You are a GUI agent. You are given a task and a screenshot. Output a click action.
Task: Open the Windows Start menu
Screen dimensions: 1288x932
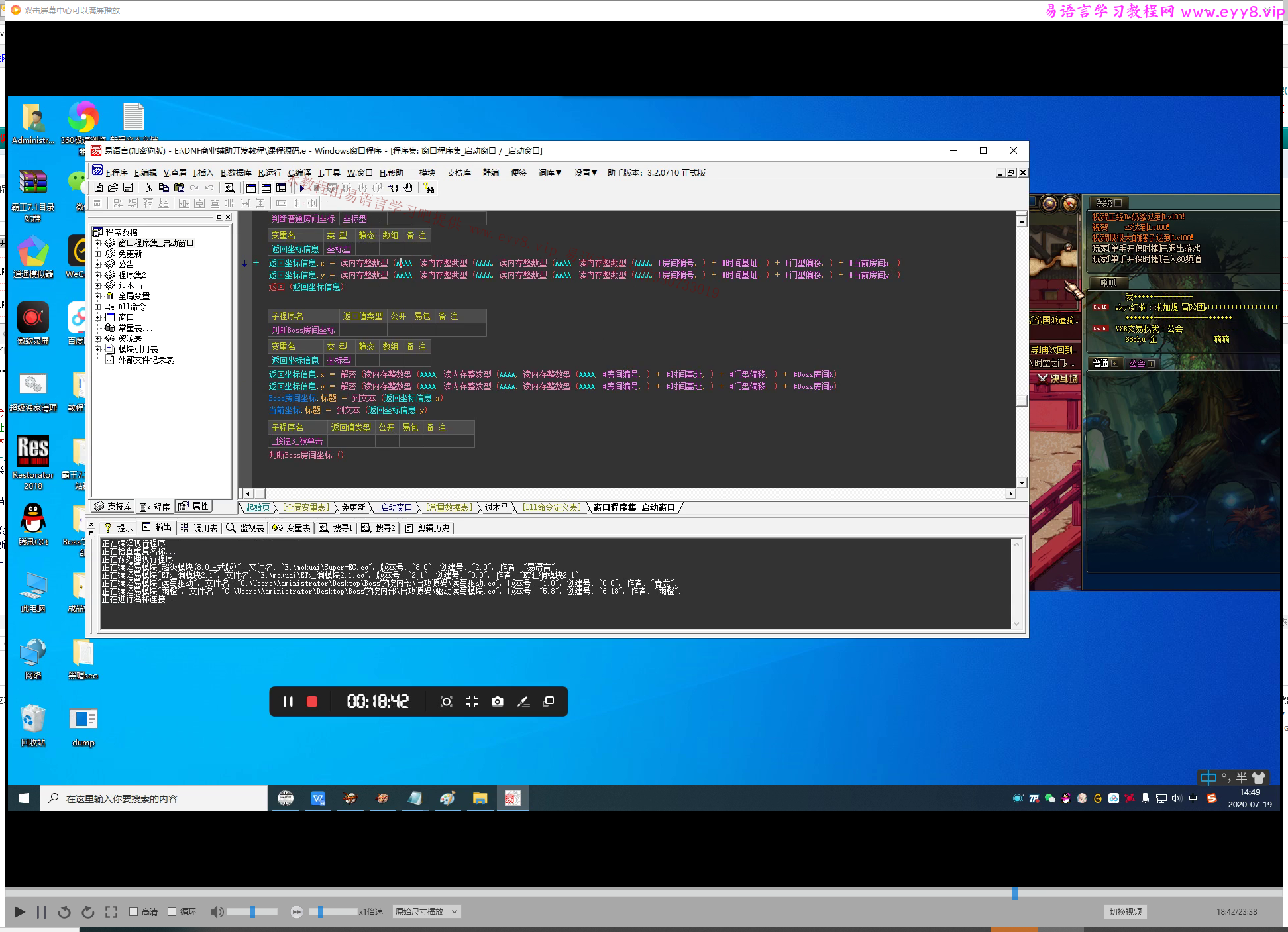coord(24,799)
